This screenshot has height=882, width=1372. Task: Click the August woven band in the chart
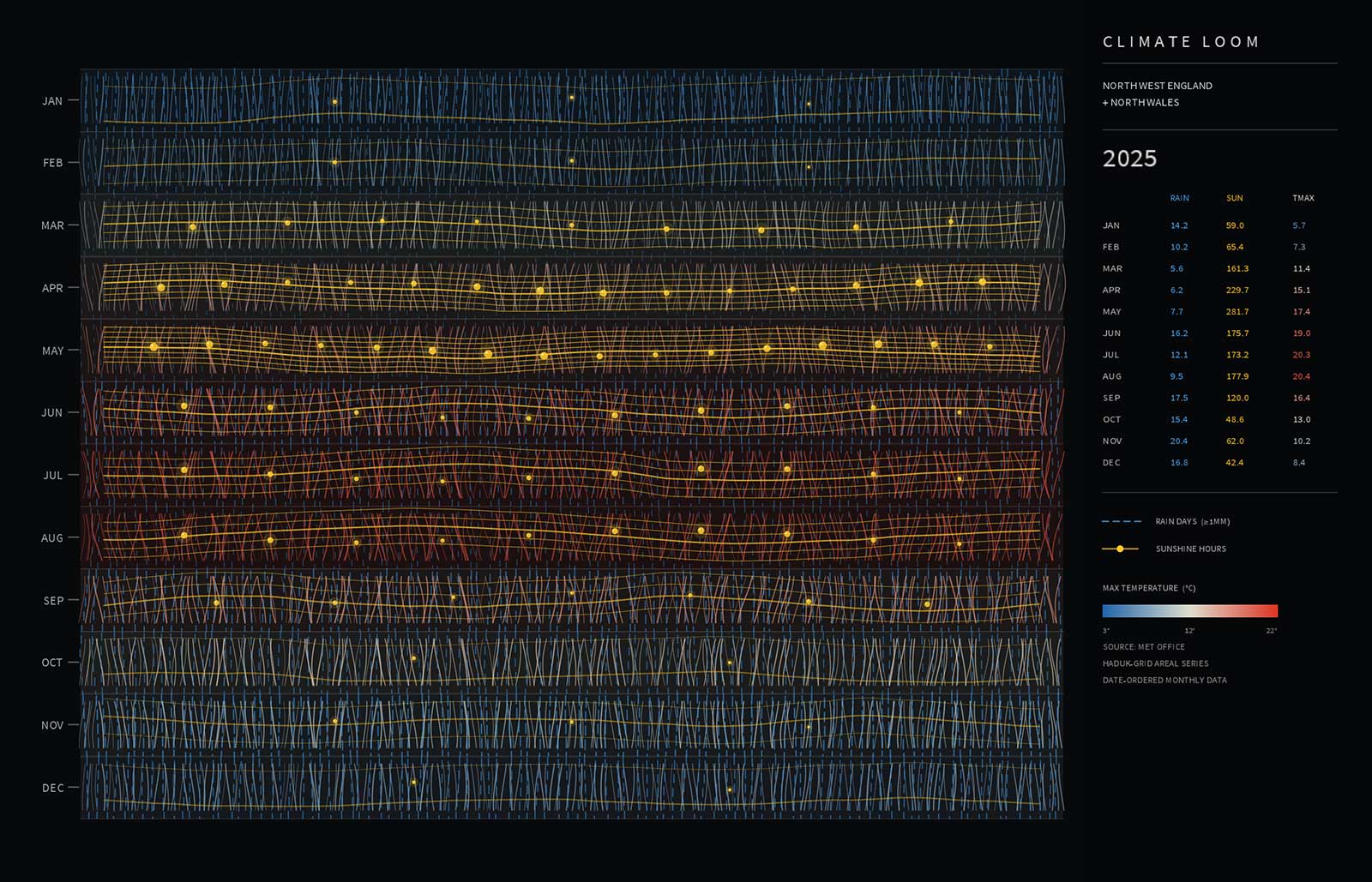click(x=572, y=537)
